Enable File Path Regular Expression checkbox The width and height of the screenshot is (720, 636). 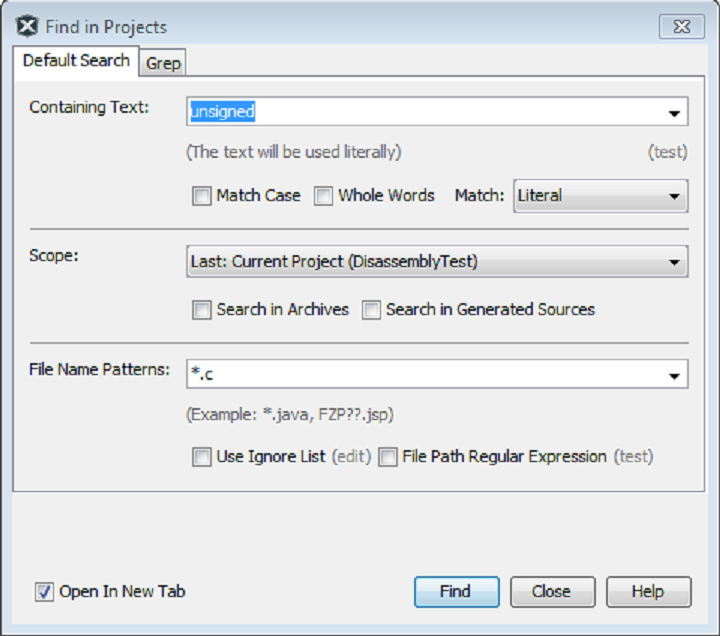click(388, 457)
